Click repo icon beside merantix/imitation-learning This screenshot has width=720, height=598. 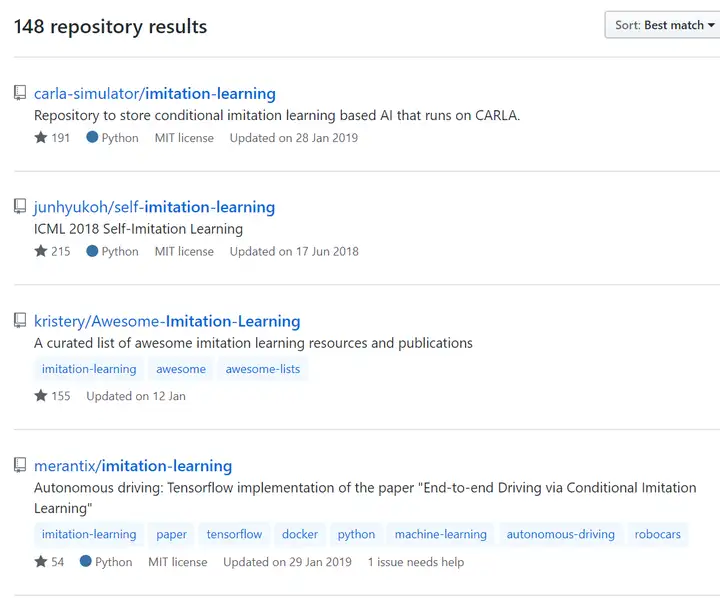coord(20,466)
